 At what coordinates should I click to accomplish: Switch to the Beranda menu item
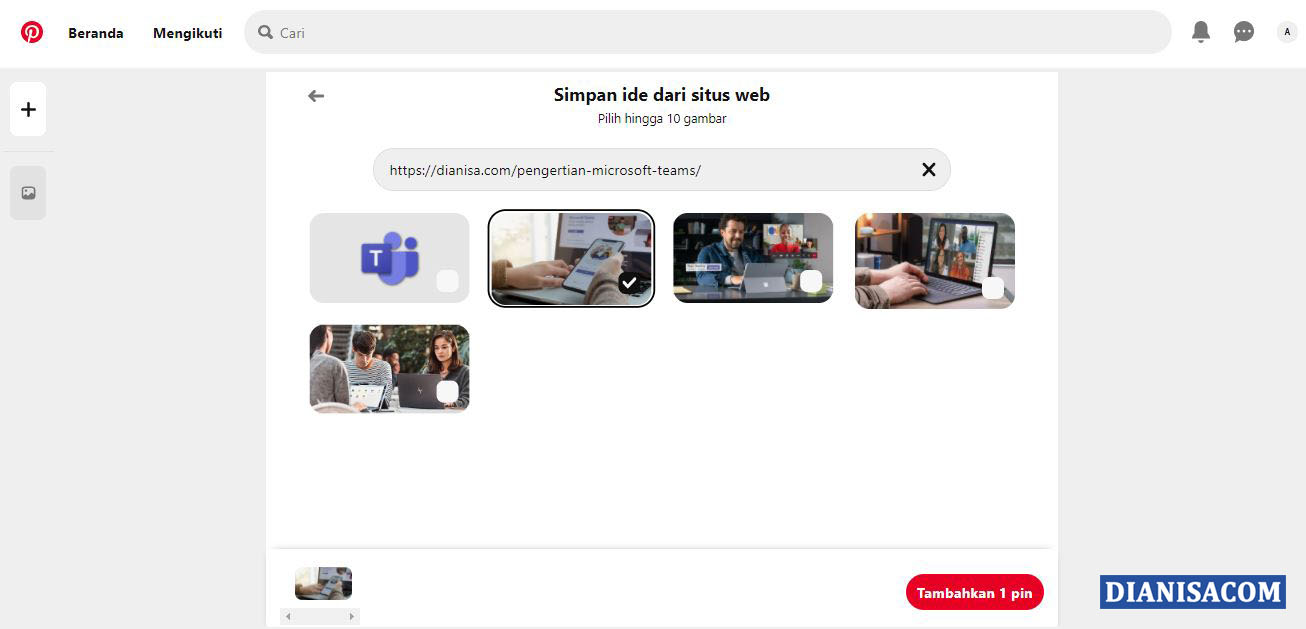pyautogui.click(x=95, y=32)
